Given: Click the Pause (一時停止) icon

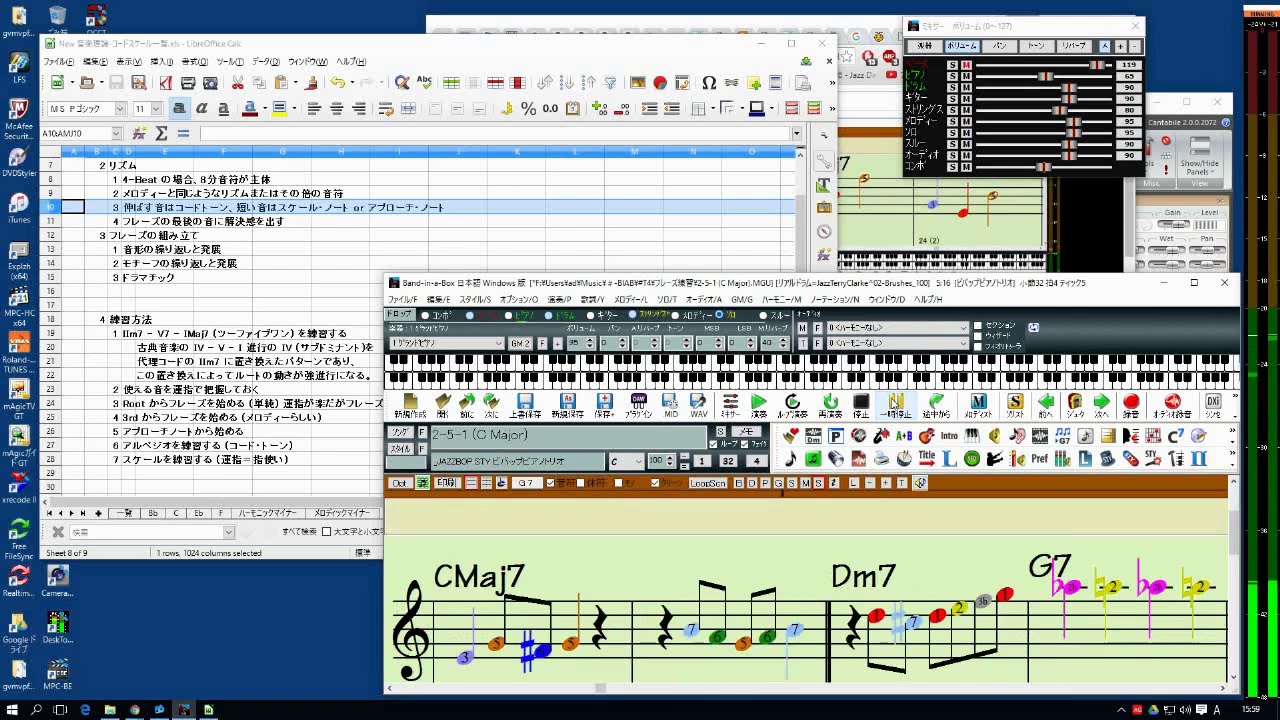Looking at the screenshot, I should [x=895, y=405].
